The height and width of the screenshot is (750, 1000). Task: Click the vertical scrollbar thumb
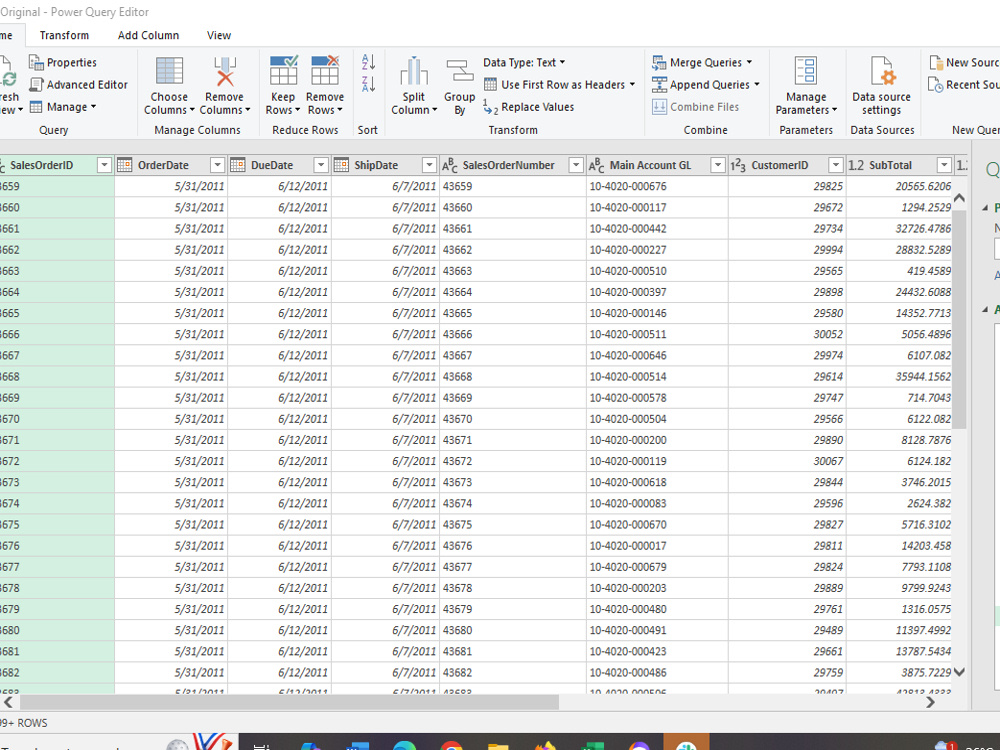[x=959, y=318]
